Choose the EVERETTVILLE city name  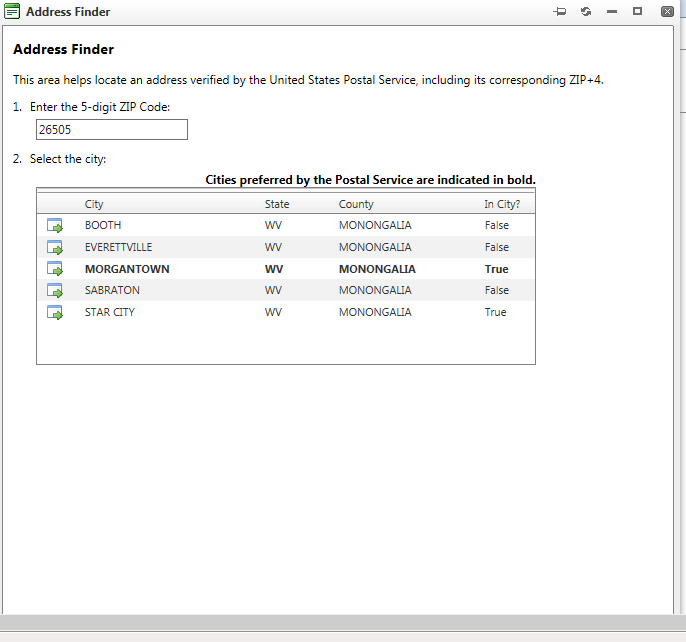tap(118, 247)
